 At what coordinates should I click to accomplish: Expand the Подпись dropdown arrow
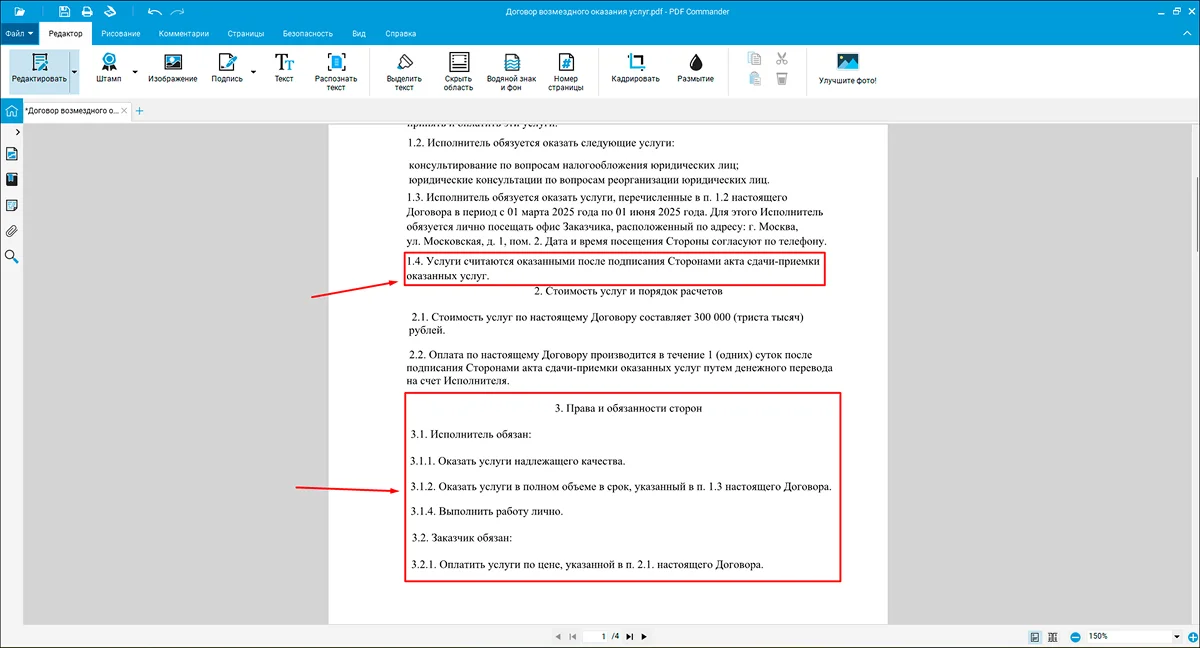pos(253,72)
